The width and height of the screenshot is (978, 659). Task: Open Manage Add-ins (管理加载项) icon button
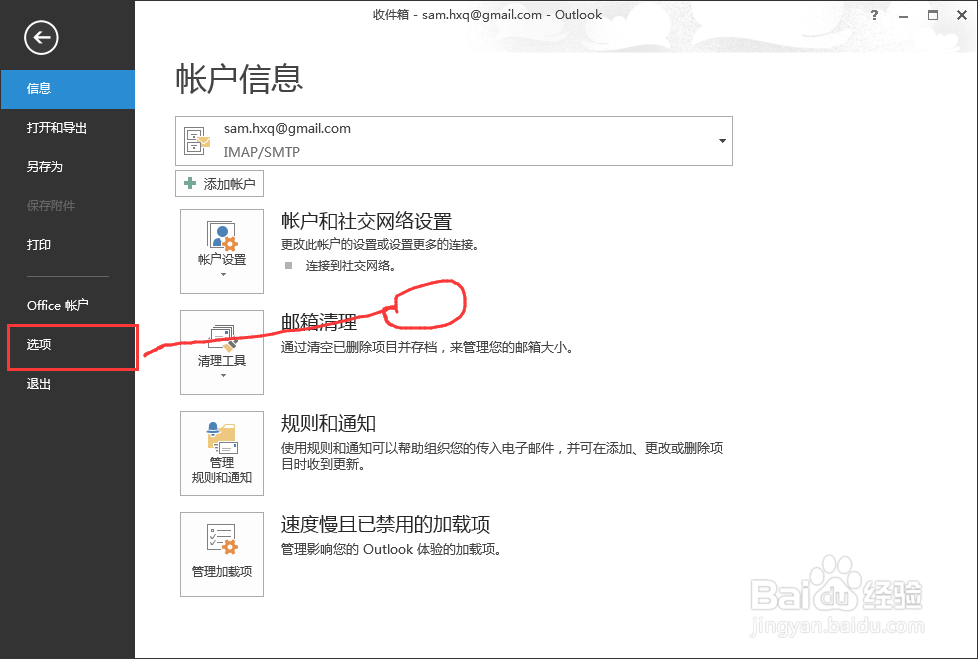pos(221,554)
